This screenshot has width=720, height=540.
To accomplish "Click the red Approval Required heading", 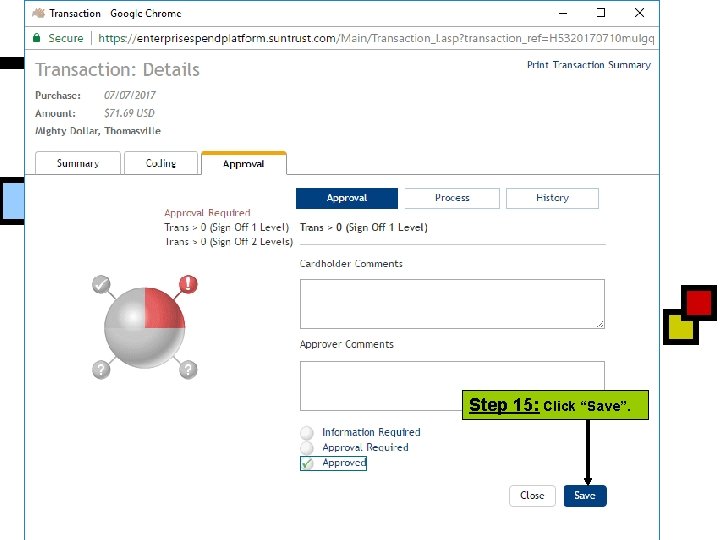I will pos(207,213).
